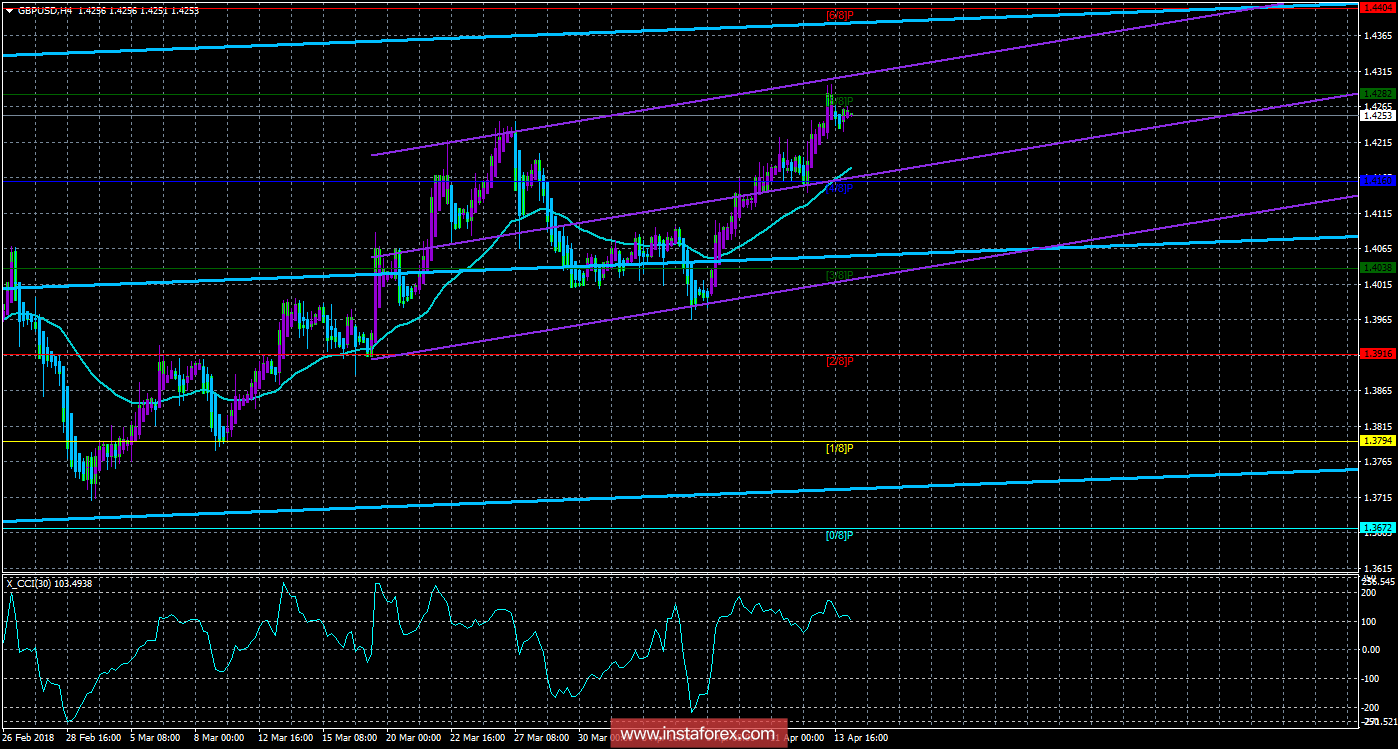Select the cyan 1.3672 price label
1398x749 pixels.
pos(1377,527)
